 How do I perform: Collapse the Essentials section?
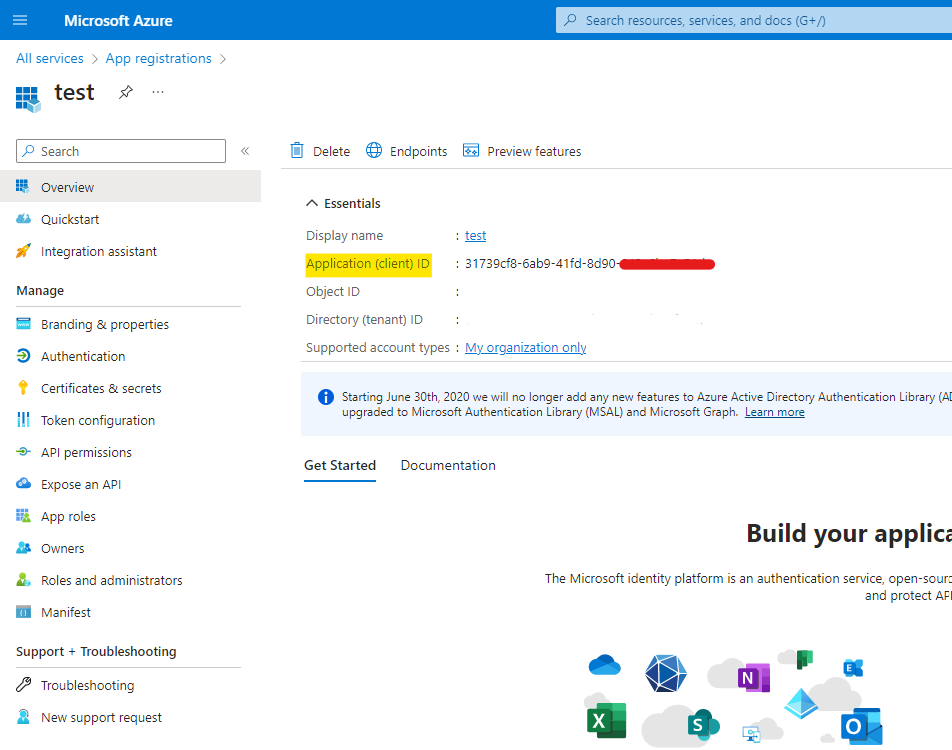click(343, 203)
